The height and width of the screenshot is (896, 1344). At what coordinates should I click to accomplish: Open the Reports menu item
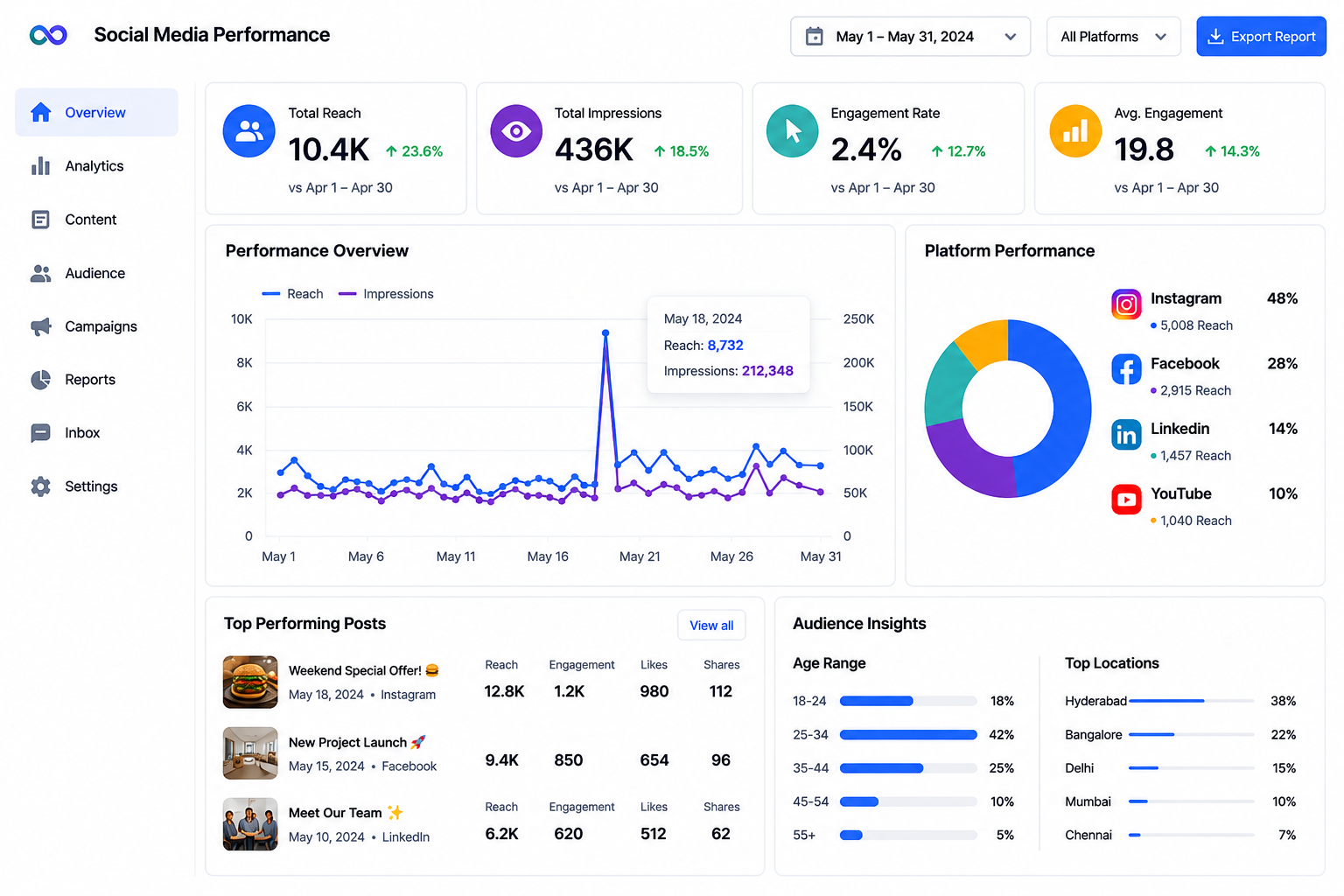point(96,380)
